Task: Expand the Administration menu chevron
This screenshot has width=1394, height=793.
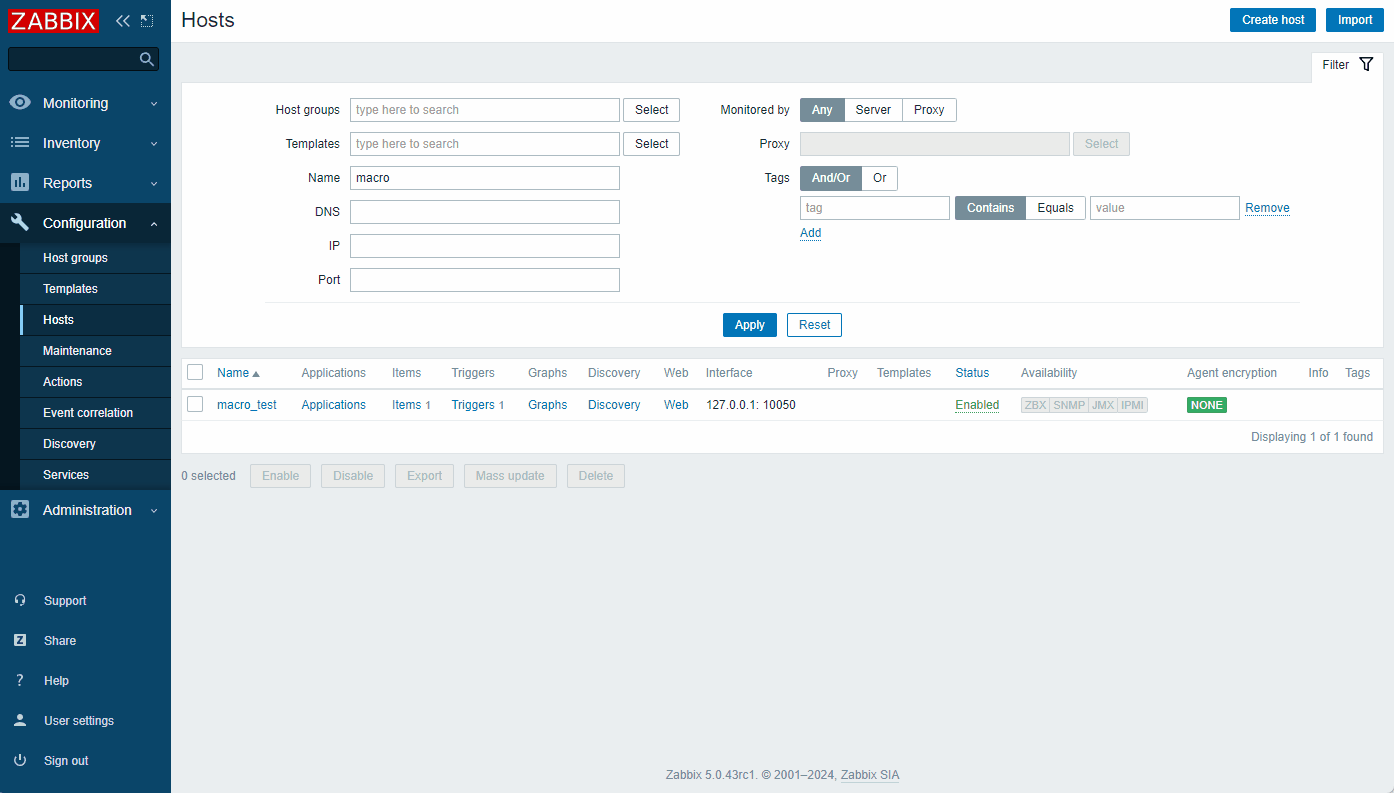Action: [x=154, y=511]
